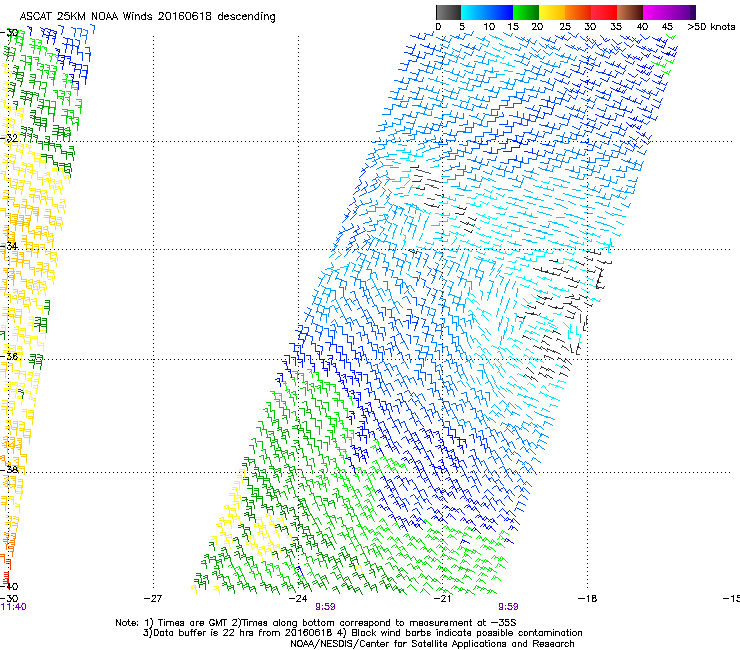The height and width of the screenshot is (650, 740).
Task: Click the latitude label '-40'
Action: pos(9,586)
